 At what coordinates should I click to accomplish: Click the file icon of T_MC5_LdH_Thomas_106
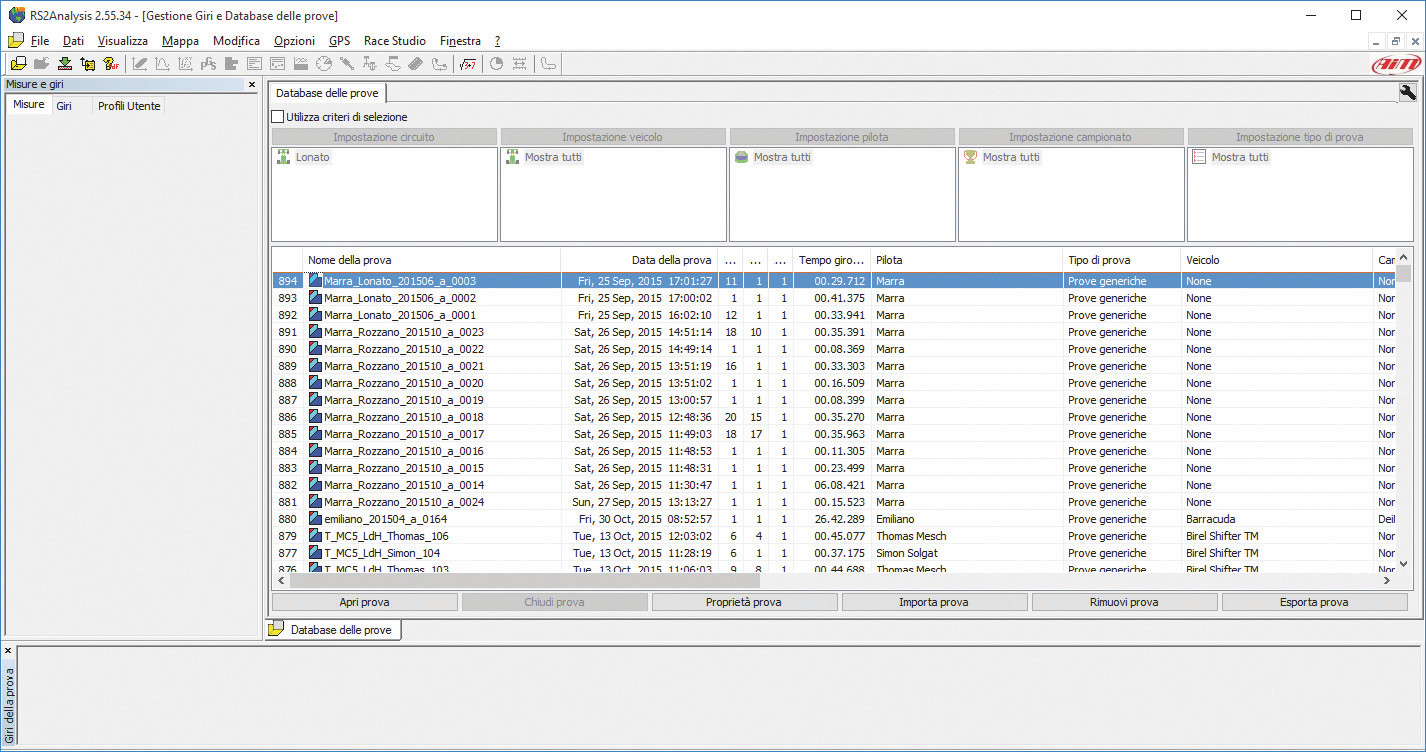click(x=316, y=536)
